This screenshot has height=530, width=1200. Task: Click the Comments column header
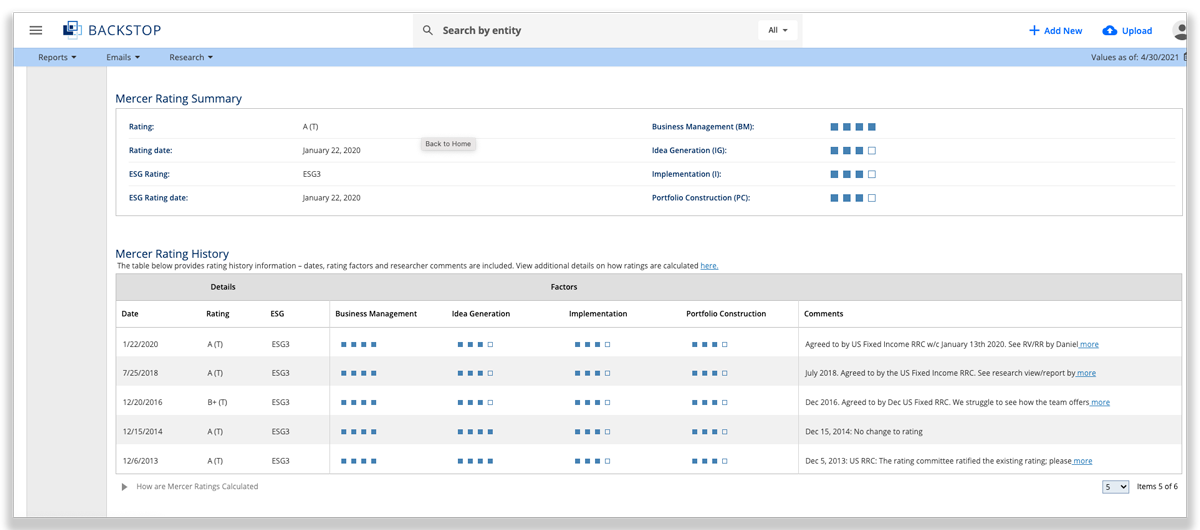[x=824, y=314]
